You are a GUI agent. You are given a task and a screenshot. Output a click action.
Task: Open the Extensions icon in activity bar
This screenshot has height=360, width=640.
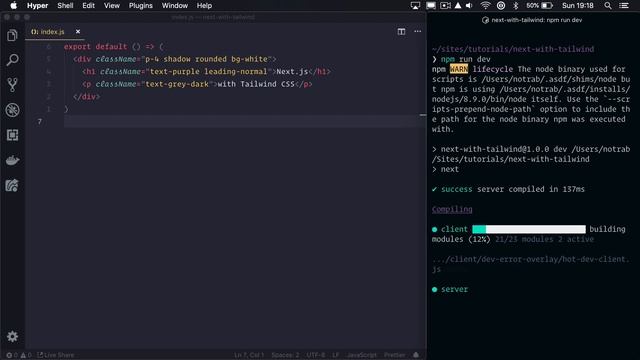(12, 135)
